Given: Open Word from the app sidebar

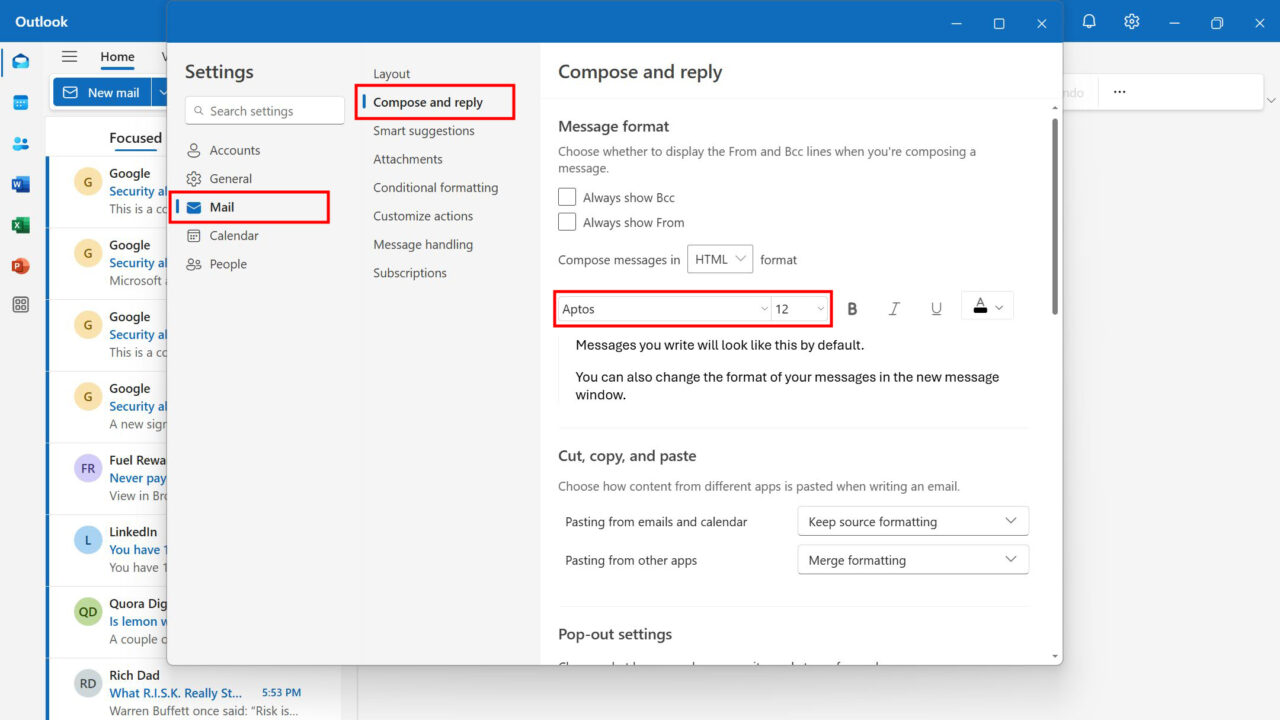Looking at the screenshot, I should coord(20,184).
